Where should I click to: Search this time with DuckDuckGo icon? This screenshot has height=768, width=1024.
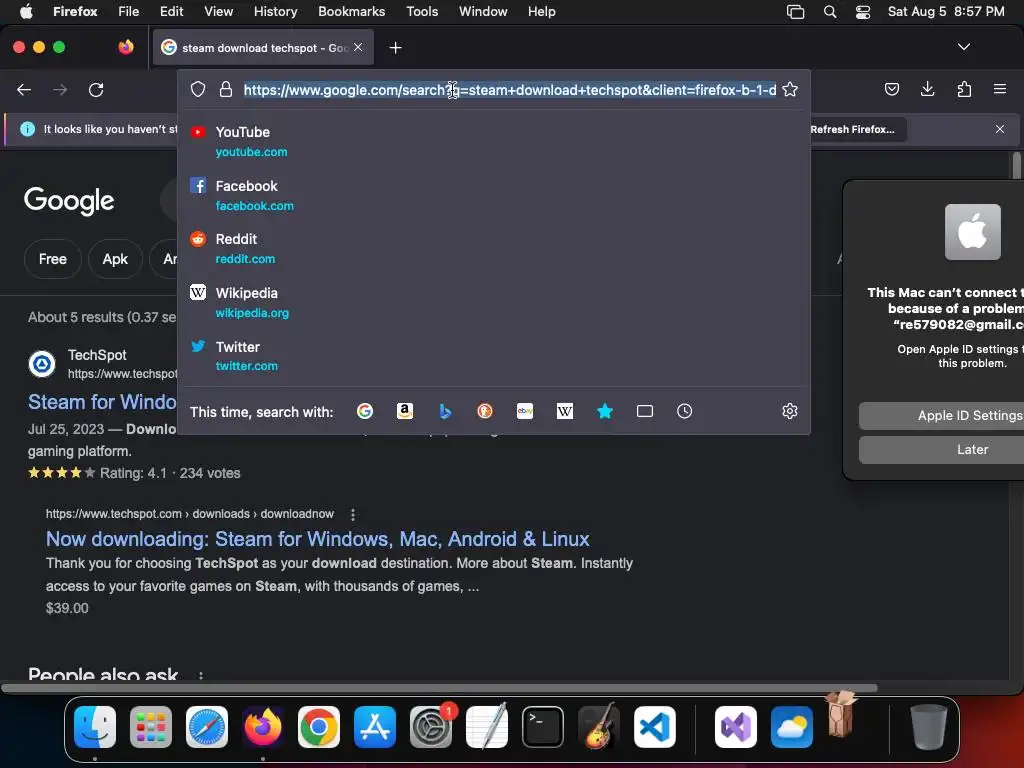point(485,411)
